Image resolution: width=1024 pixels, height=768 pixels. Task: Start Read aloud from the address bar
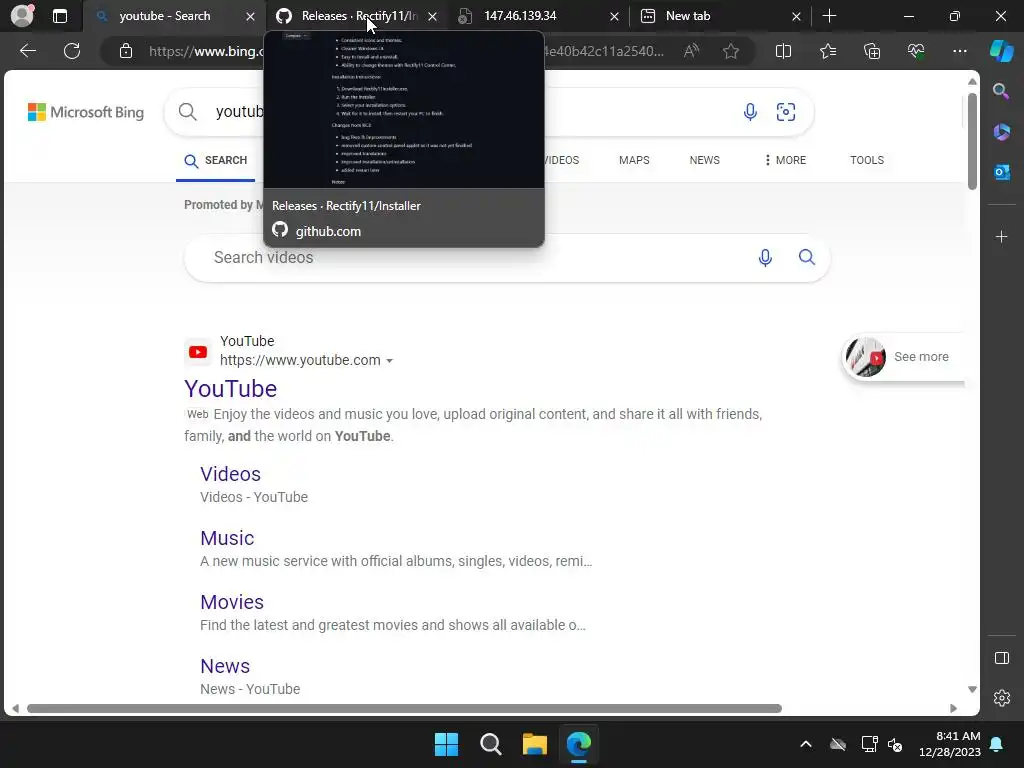pos(691,51)
